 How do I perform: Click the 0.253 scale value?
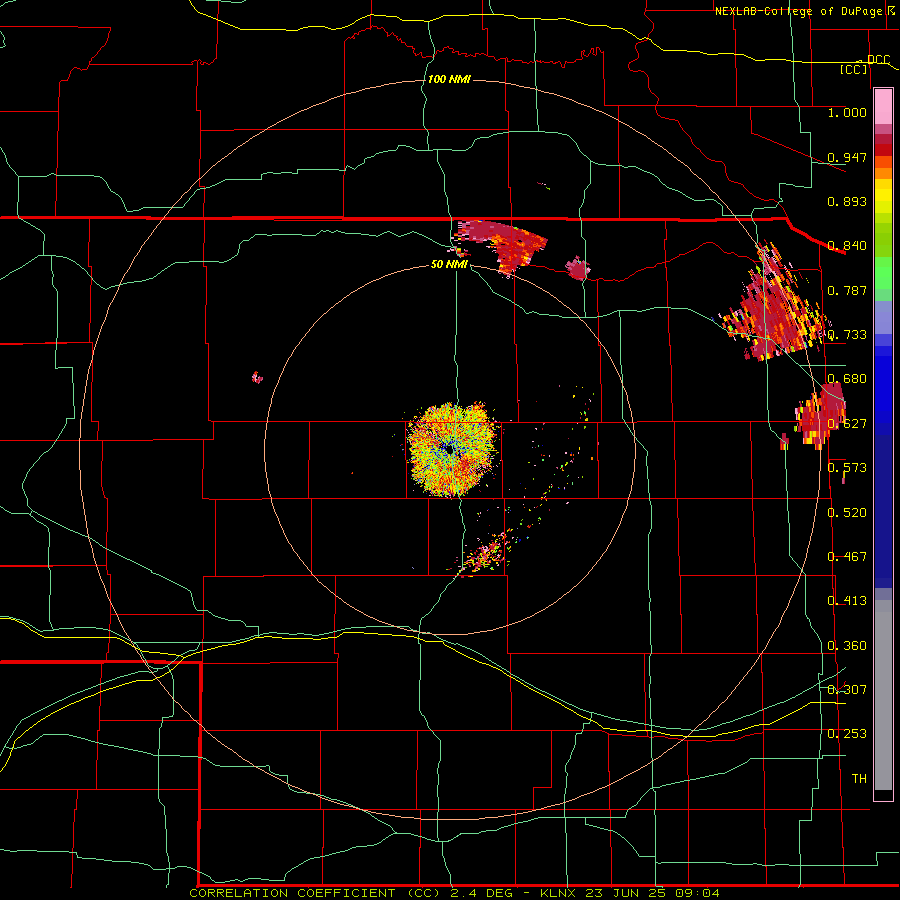[847, 734]
